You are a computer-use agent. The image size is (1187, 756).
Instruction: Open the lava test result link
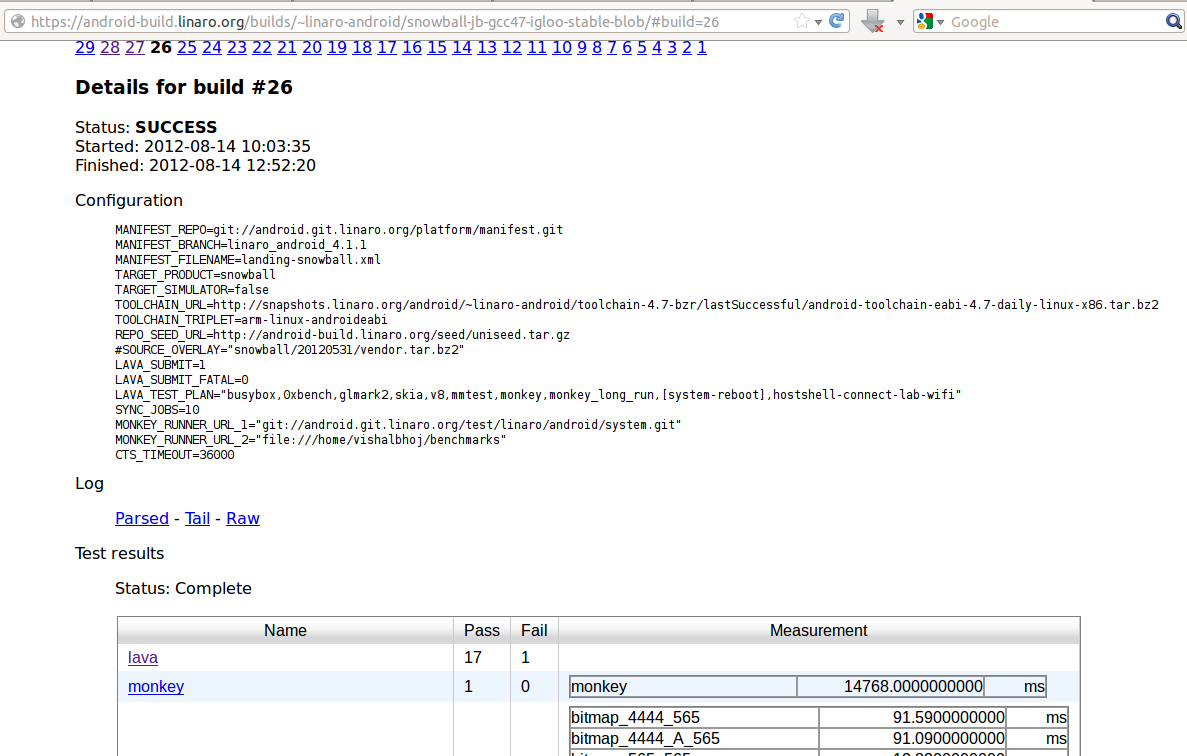(x=143, y=657)
